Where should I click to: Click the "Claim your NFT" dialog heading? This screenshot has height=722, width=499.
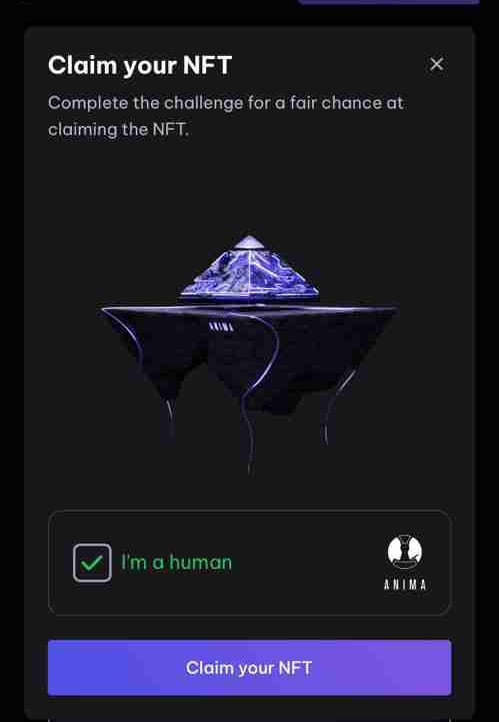pyautogui.click(x=140, y=65)
